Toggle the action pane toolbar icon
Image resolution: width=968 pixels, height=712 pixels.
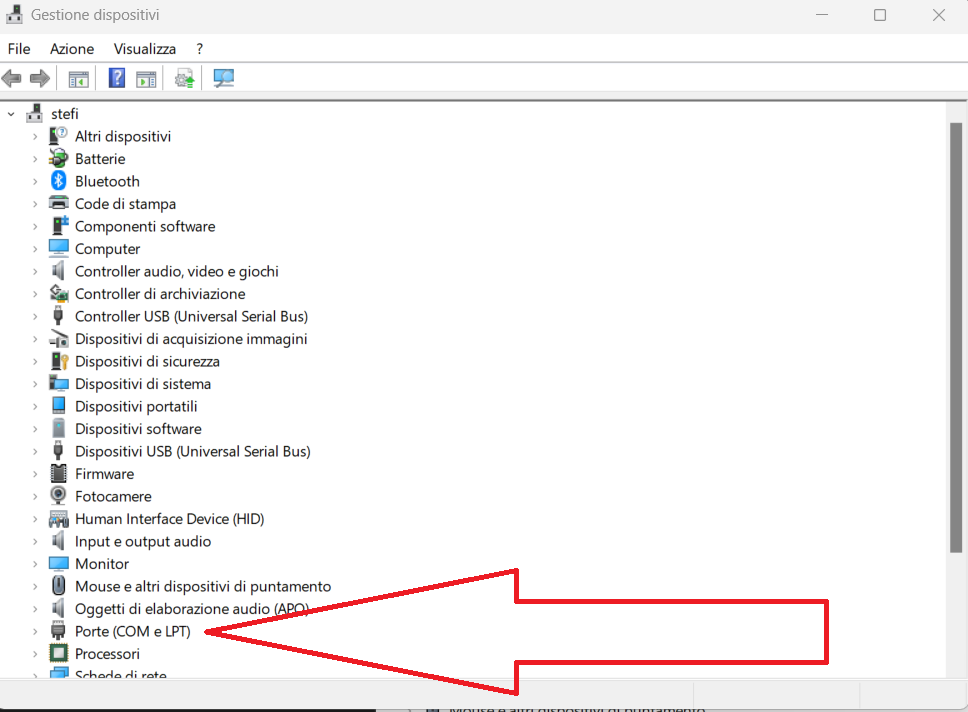[147, 78]
